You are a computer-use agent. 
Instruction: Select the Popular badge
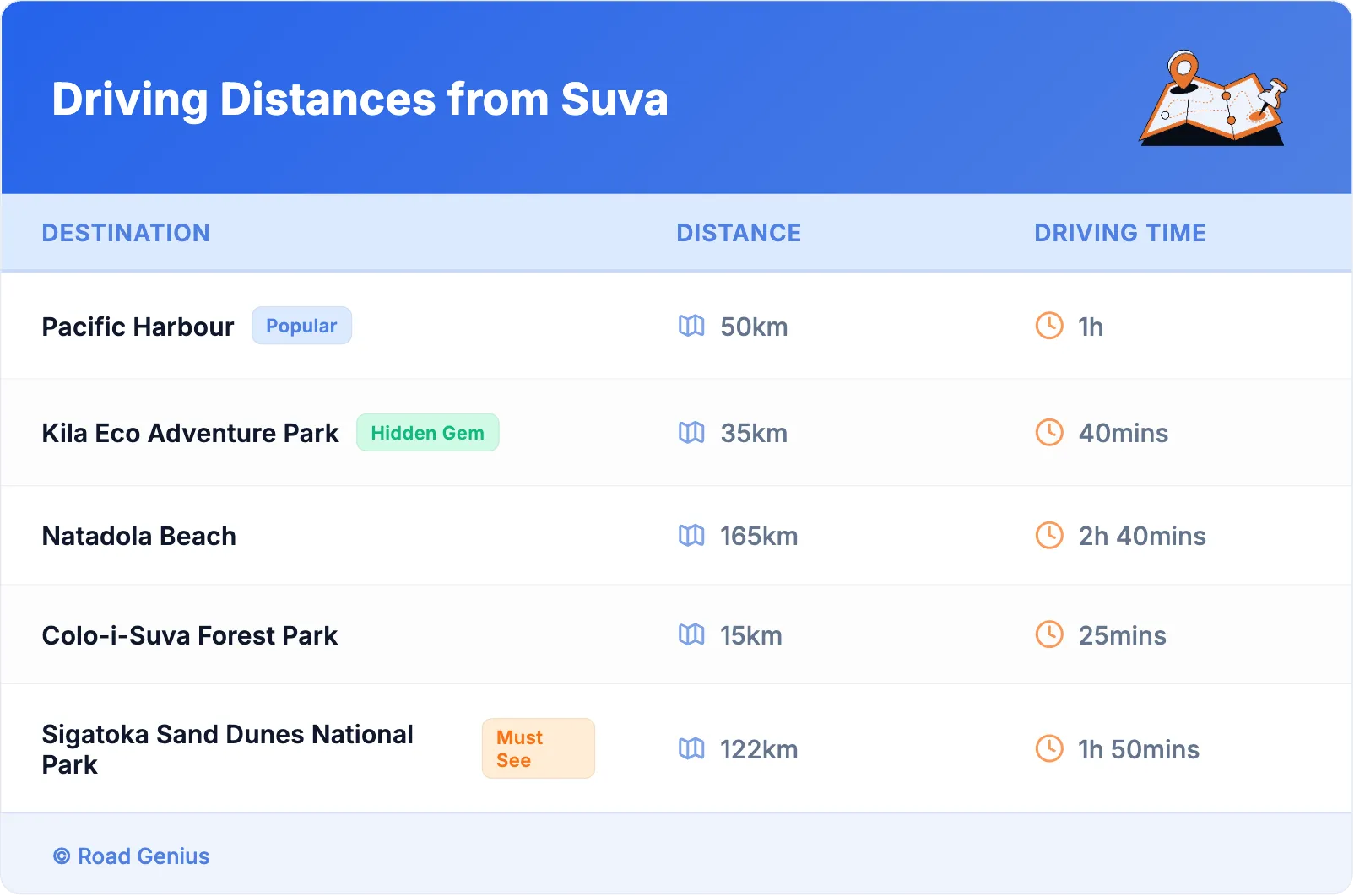click(x=301, y=326)
